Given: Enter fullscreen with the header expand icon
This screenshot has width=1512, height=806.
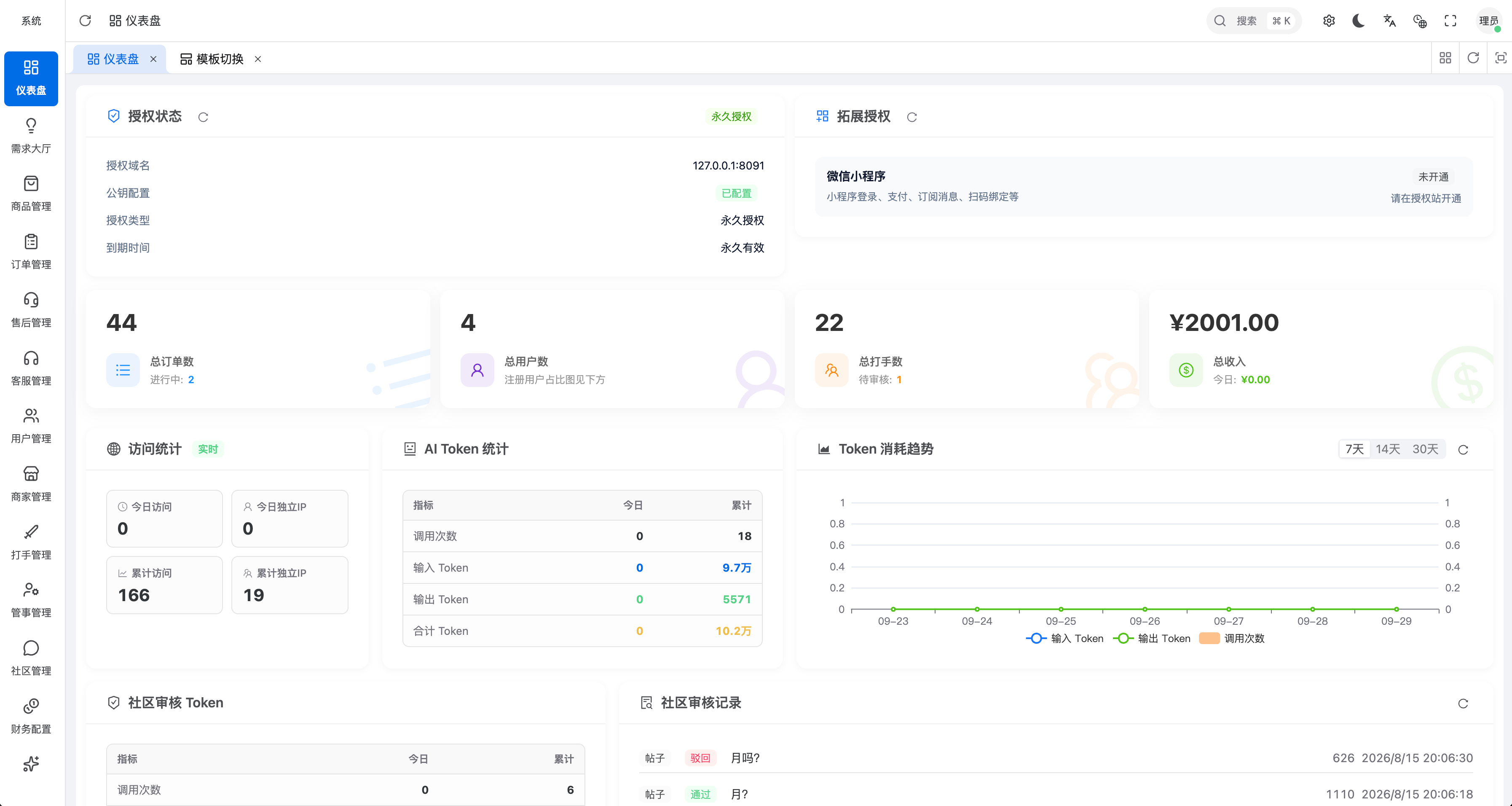Looking at the screenshot, I should point(1450,21).
